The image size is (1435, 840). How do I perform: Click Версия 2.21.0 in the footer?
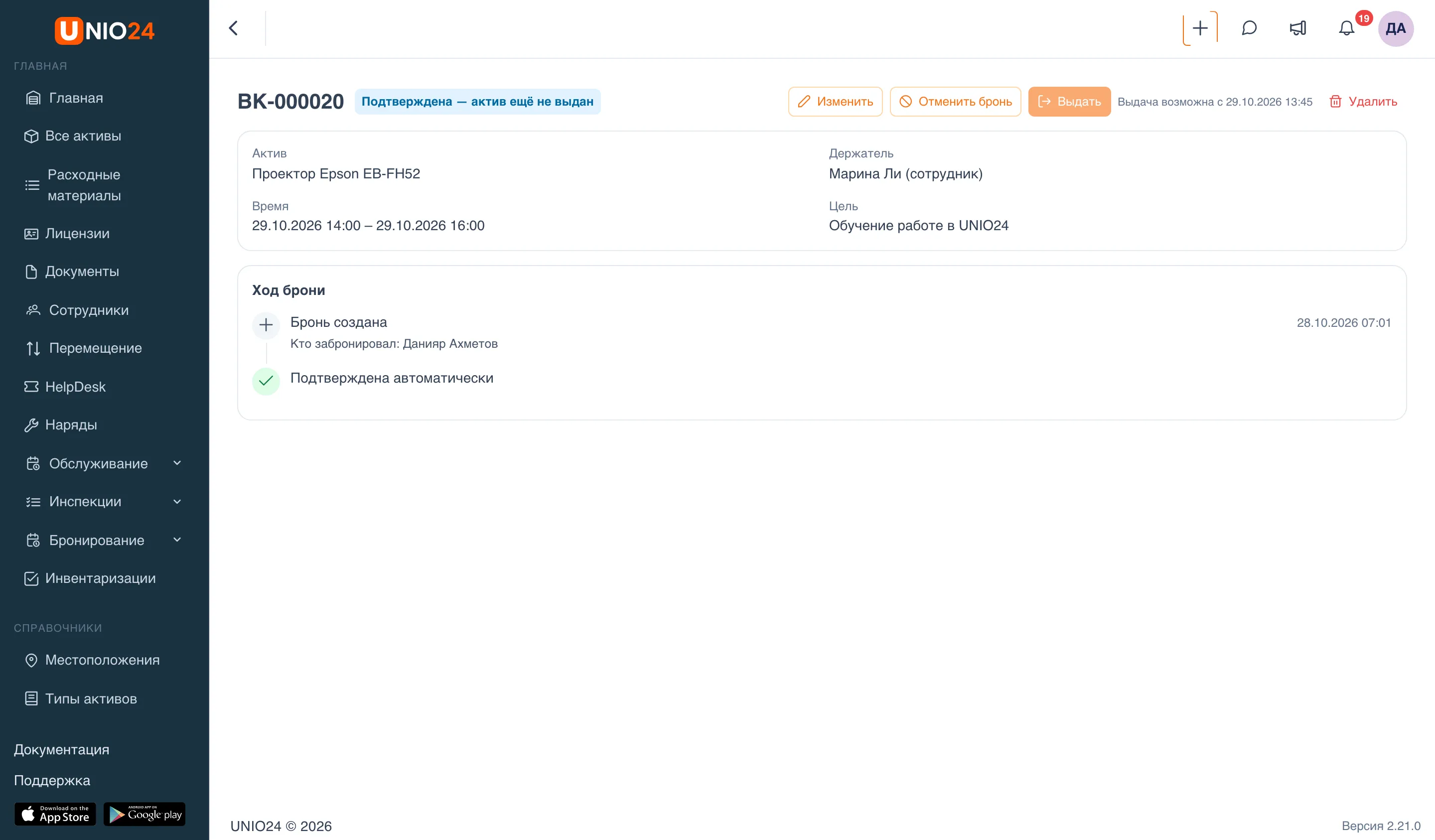(1381, 826)
